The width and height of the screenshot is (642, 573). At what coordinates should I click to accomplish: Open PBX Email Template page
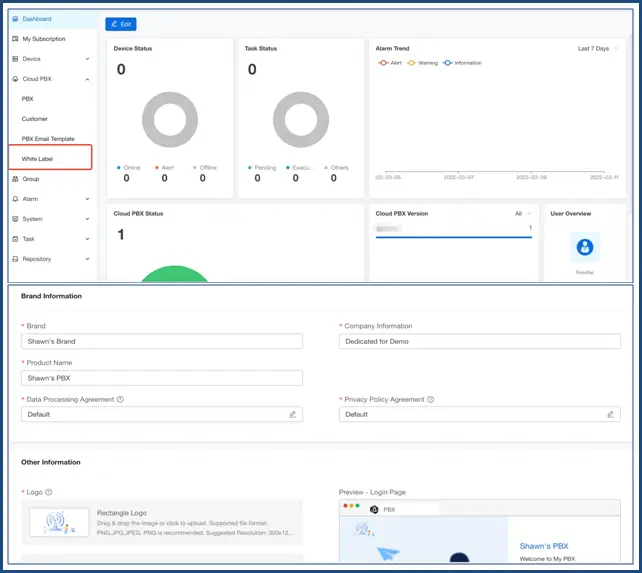(x=48, y=139)
